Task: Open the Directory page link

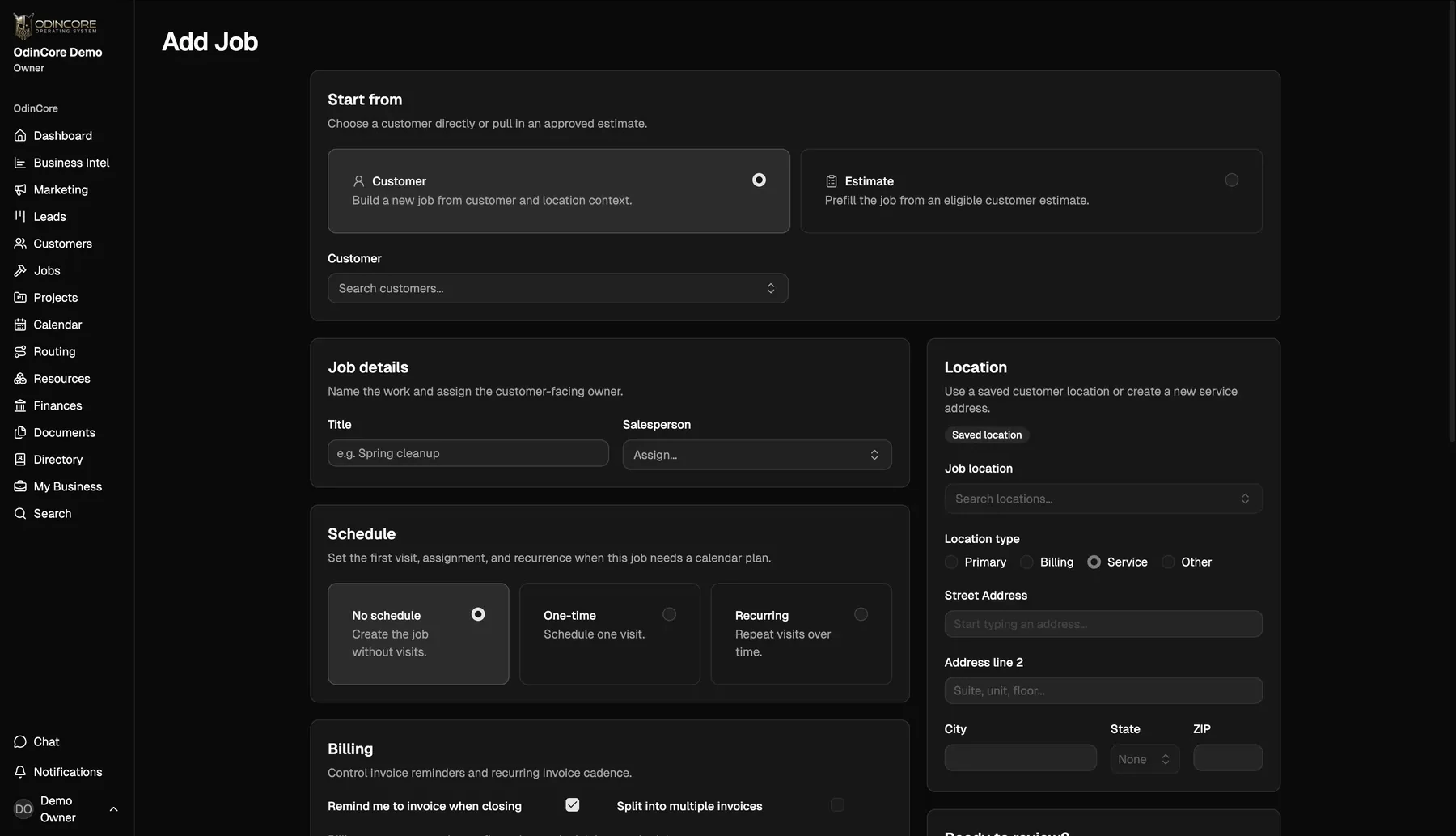Action: (58, 460)
